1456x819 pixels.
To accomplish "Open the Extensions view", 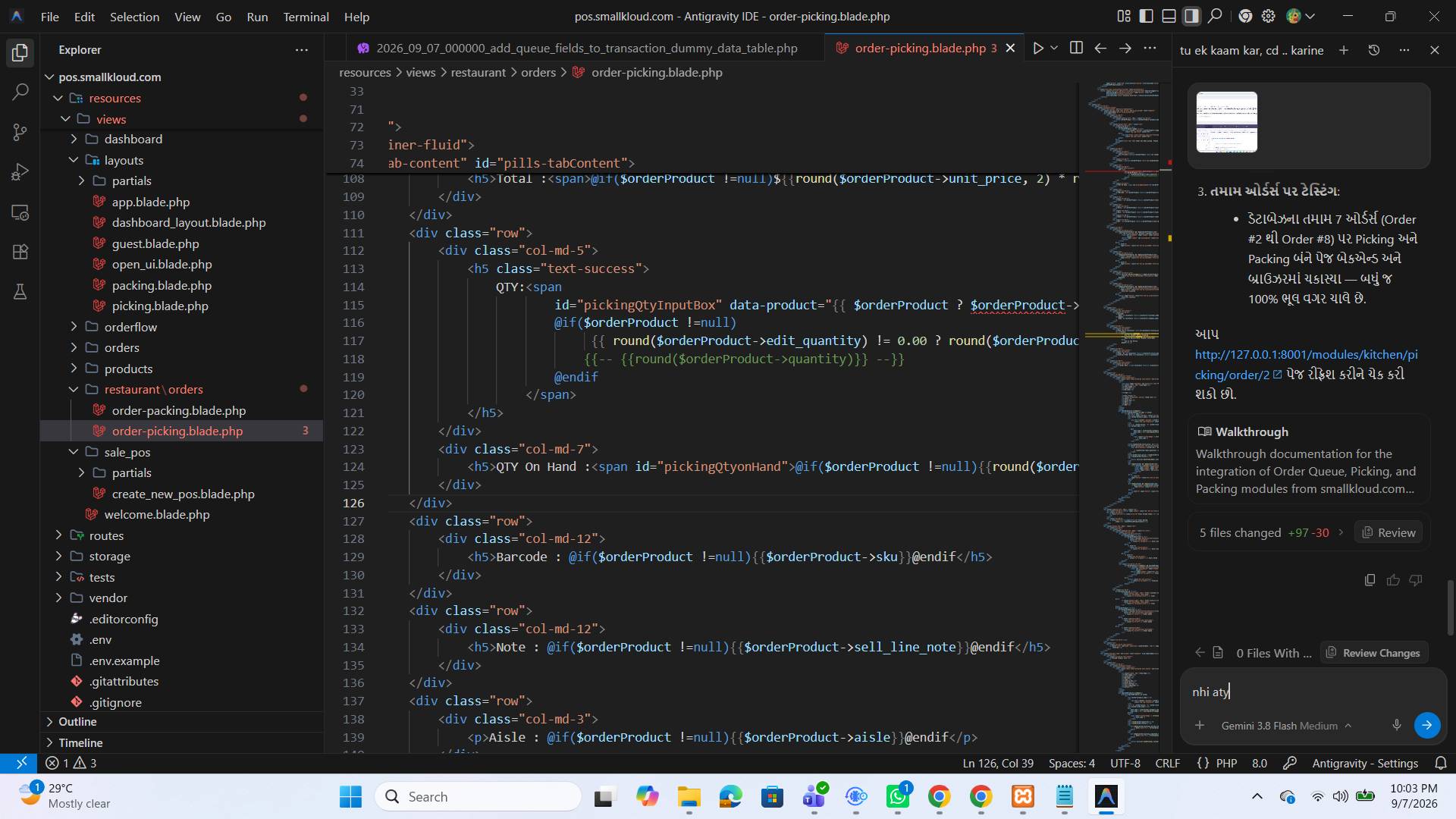I will (20, 252).
